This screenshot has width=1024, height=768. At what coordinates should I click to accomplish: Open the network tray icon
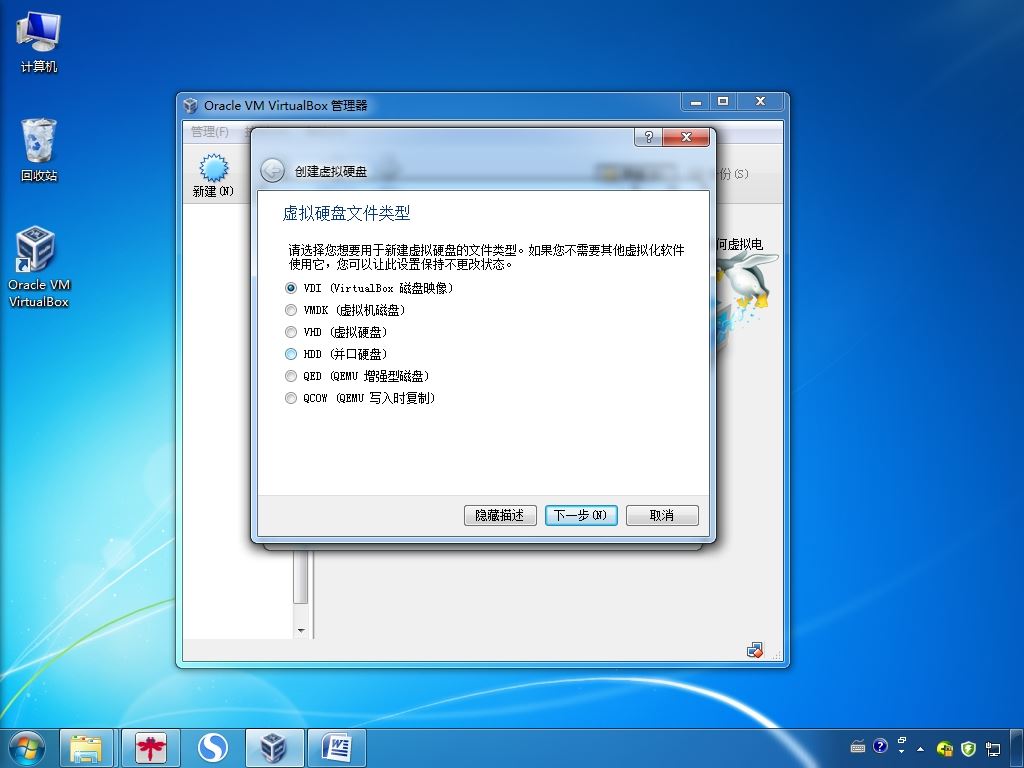click(993, 748)
